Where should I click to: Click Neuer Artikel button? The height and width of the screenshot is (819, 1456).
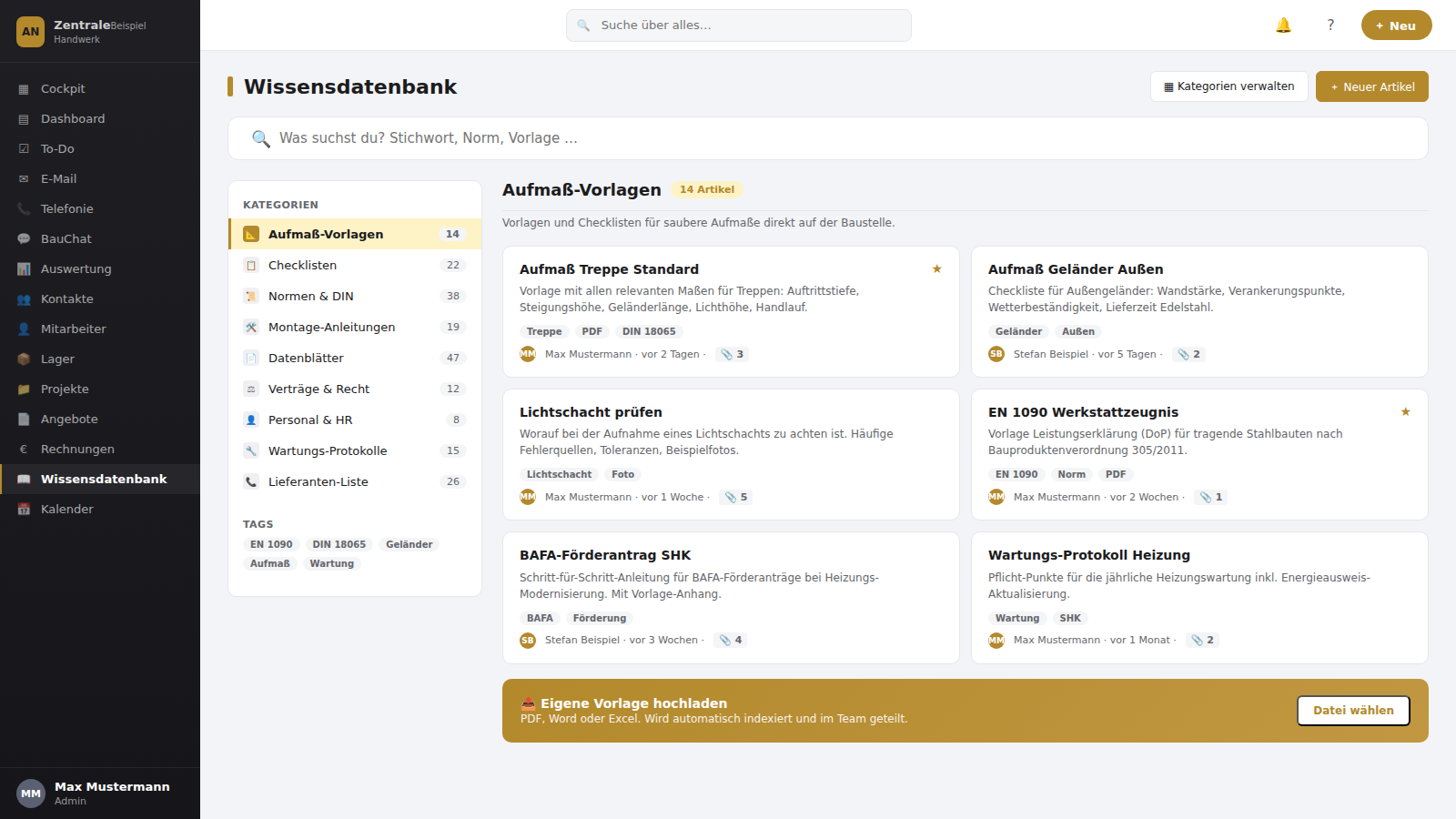point(1372,86)
